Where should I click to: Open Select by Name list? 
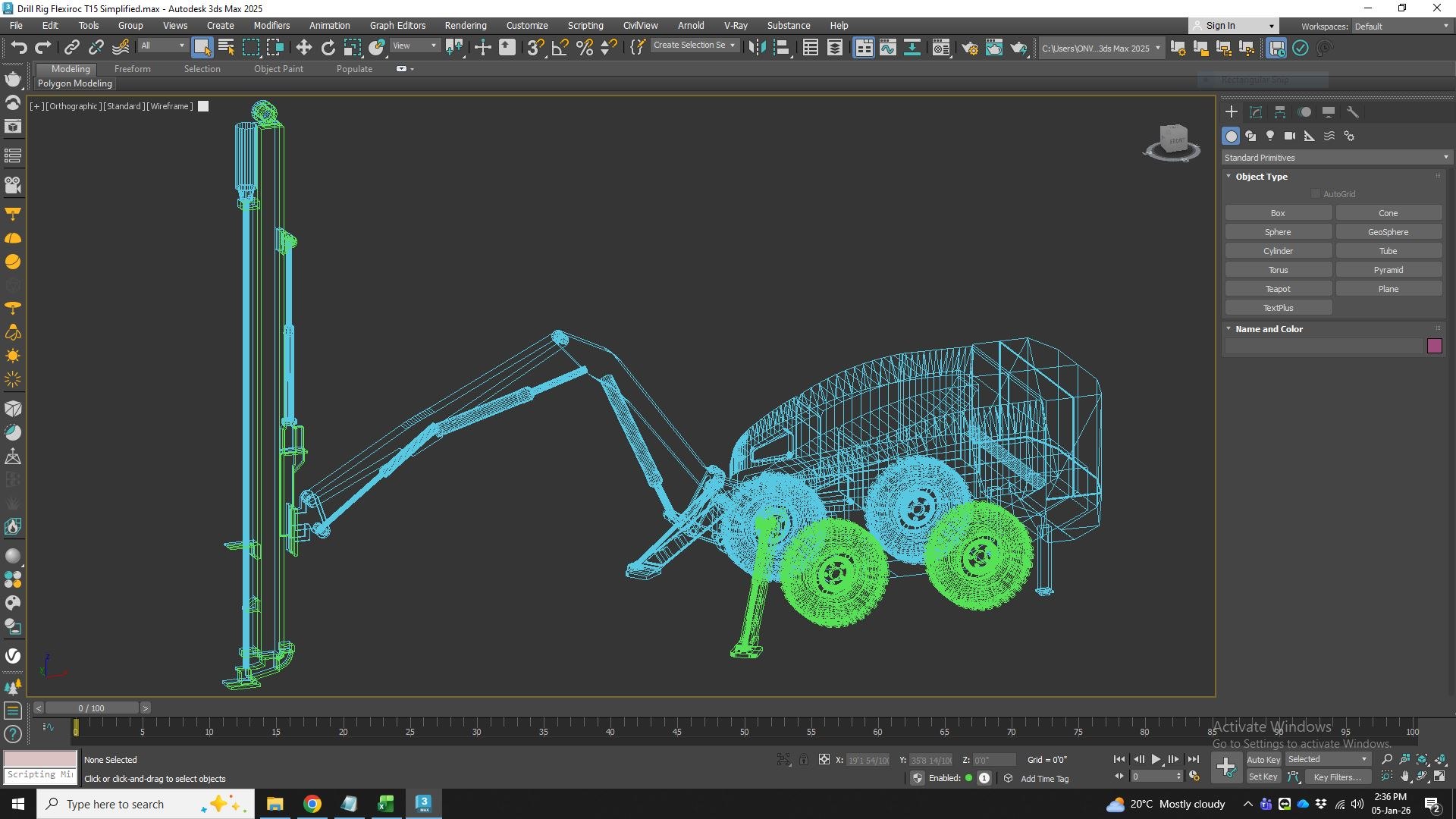click(x=226, y=48)
